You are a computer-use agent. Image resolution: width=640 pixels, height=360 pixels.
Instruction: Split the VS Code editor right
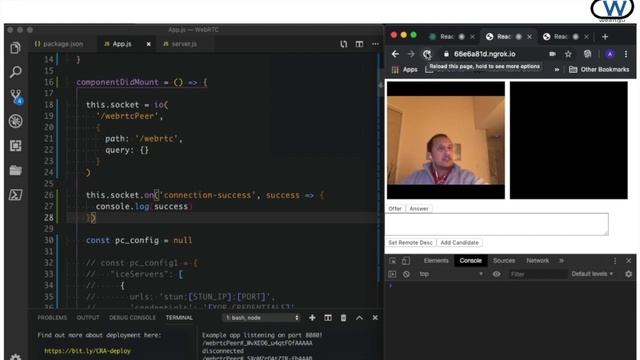tap(359, 44)
